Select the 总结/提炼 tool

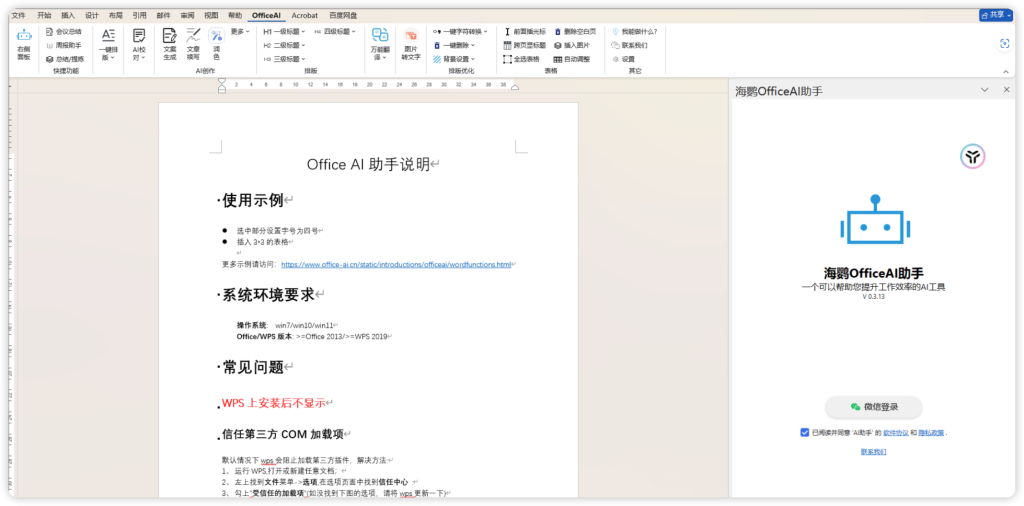point(65,59)
